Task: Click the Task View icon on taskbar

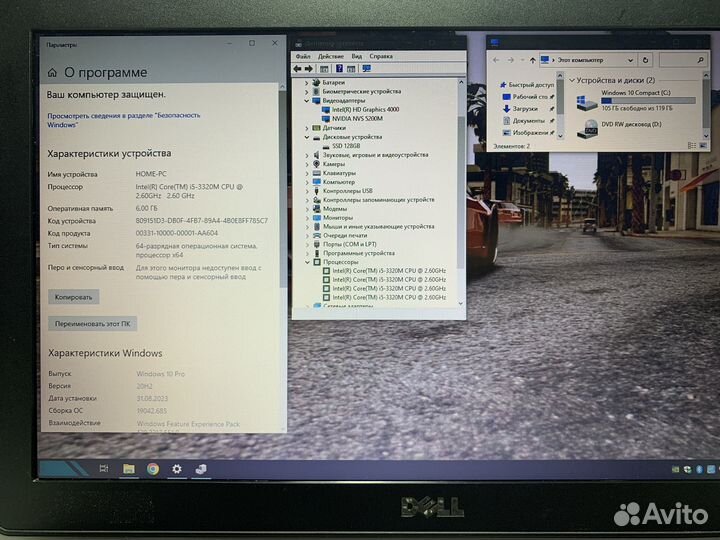Action: 104,469
